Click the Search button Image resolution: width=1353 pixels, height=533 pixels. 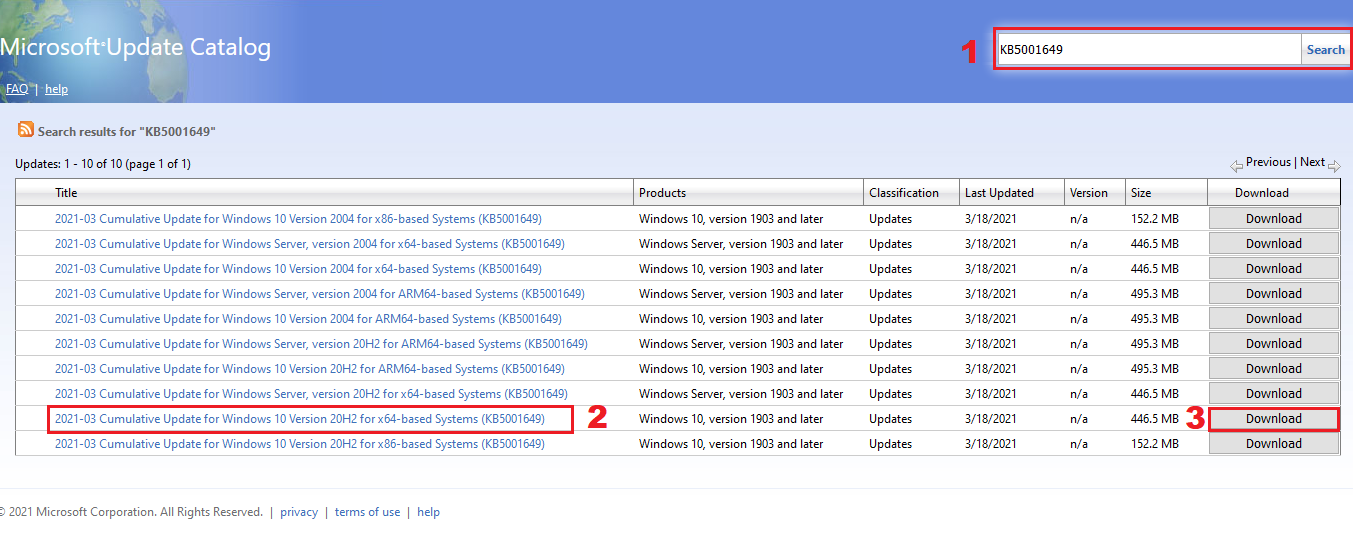1325,49
